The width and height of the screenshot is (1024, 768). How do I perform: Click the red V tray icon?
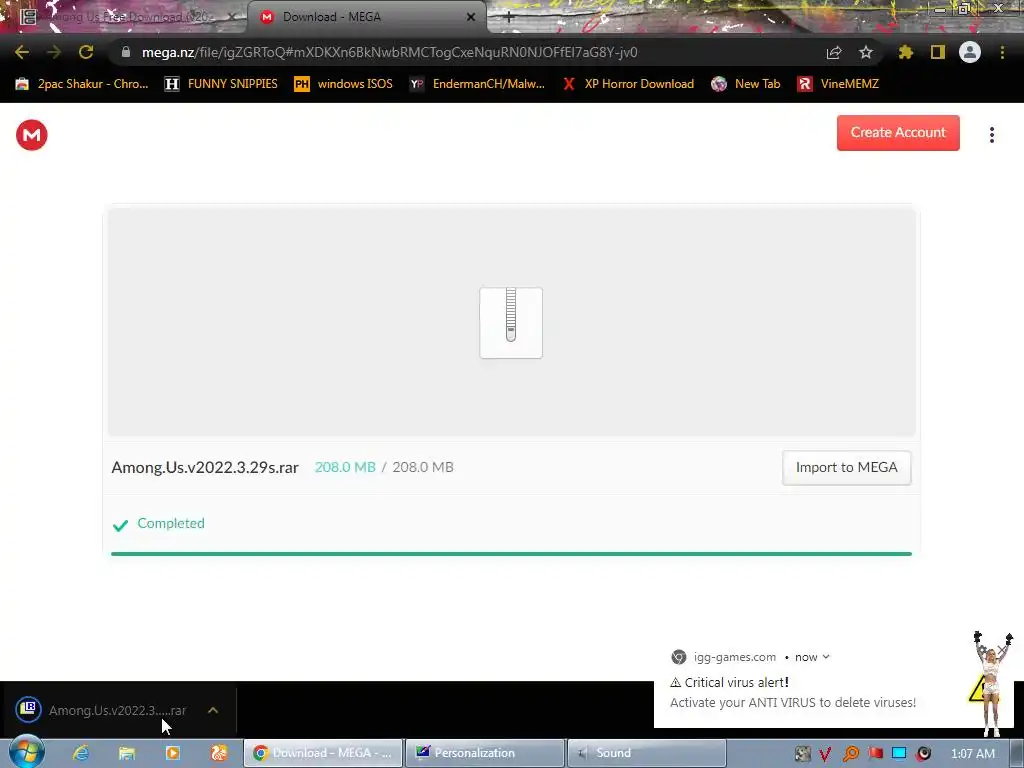click(x=825, y=754)
